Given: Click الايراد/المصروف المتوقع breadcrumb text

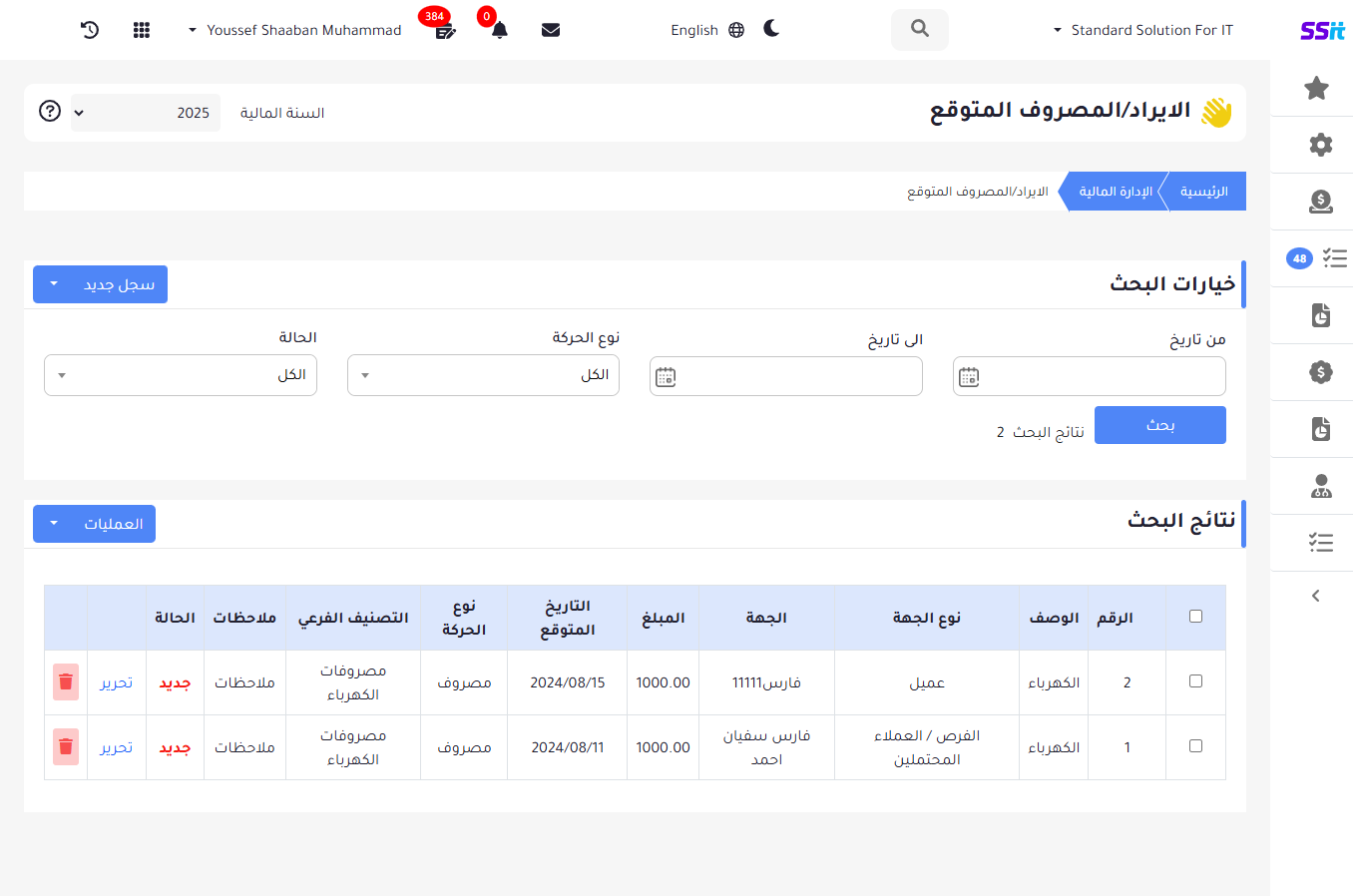Looking at the screenshot, I should 978,192.
